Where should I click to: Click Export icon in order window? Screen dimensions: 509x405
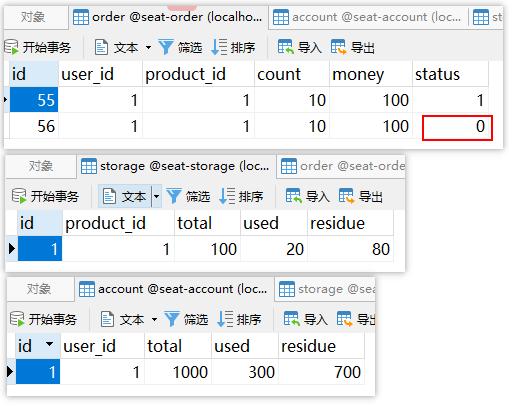(x=339, y=47)
